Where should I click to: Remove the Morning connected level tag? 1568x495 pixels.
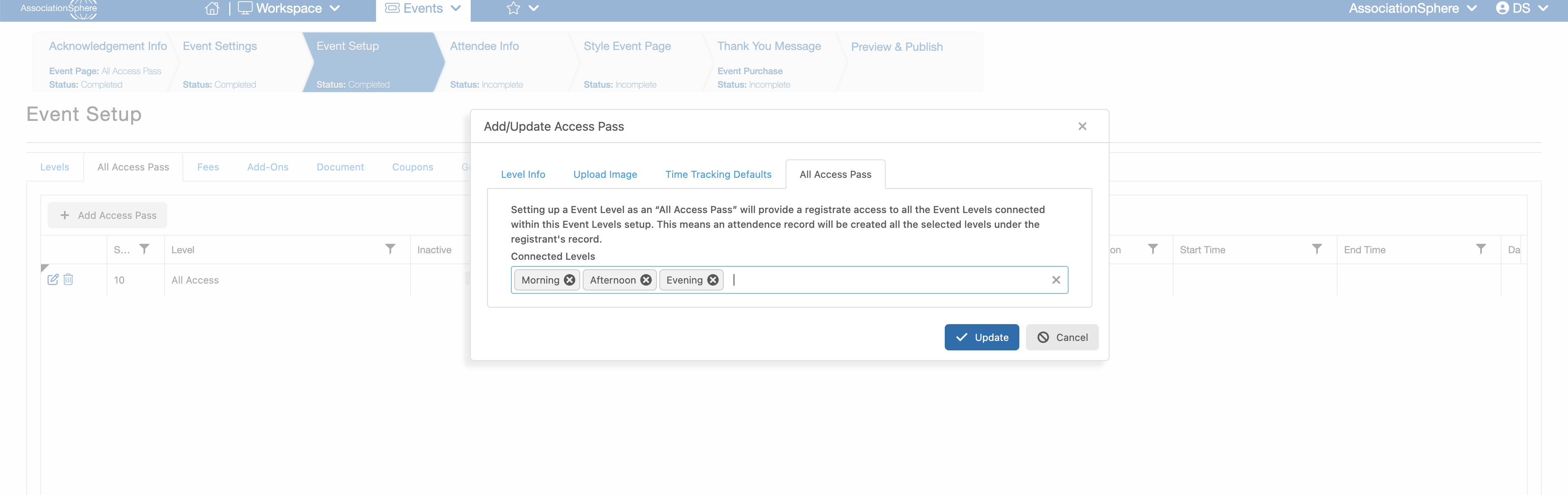click(569, 280)
